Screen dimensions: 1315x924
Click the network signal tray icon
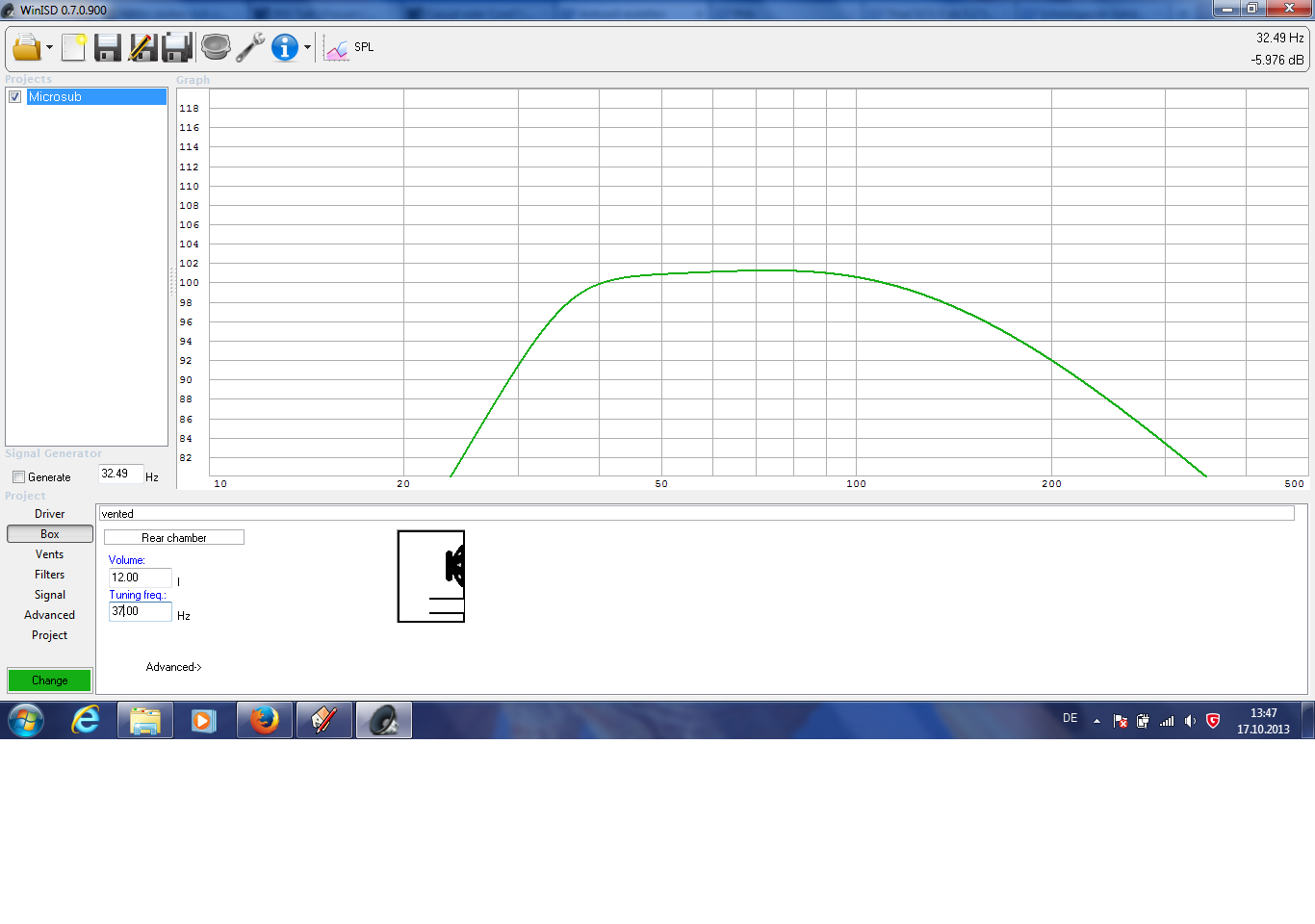1167,721
